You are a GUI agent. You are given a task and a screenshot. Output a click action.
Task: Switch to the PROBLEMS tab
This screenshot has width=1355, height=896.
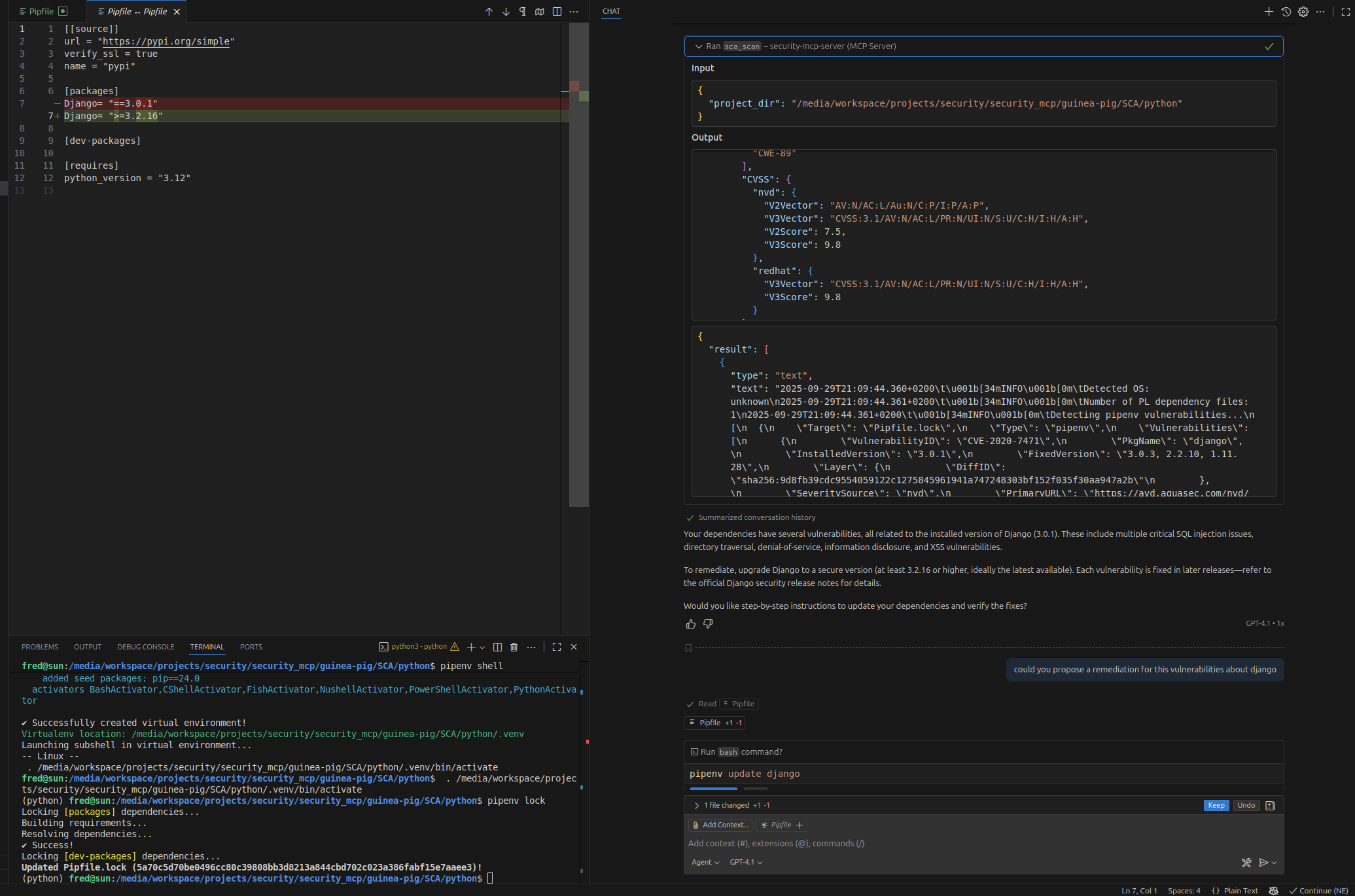pos(40,647)
